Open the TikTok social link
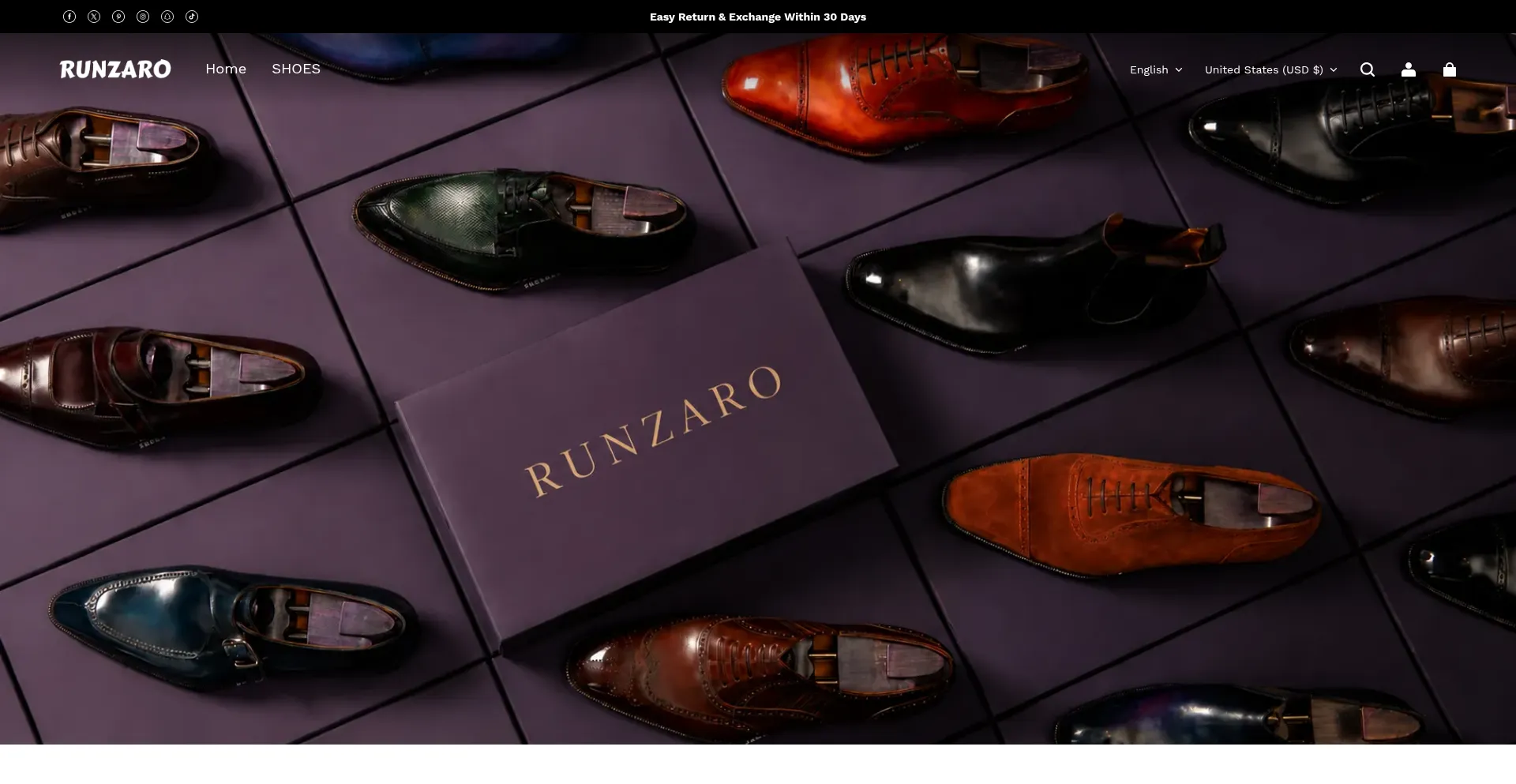Image resolution: width=1516 pixels, height=784 pixels. pyautogui.click(x=192, y=17)
